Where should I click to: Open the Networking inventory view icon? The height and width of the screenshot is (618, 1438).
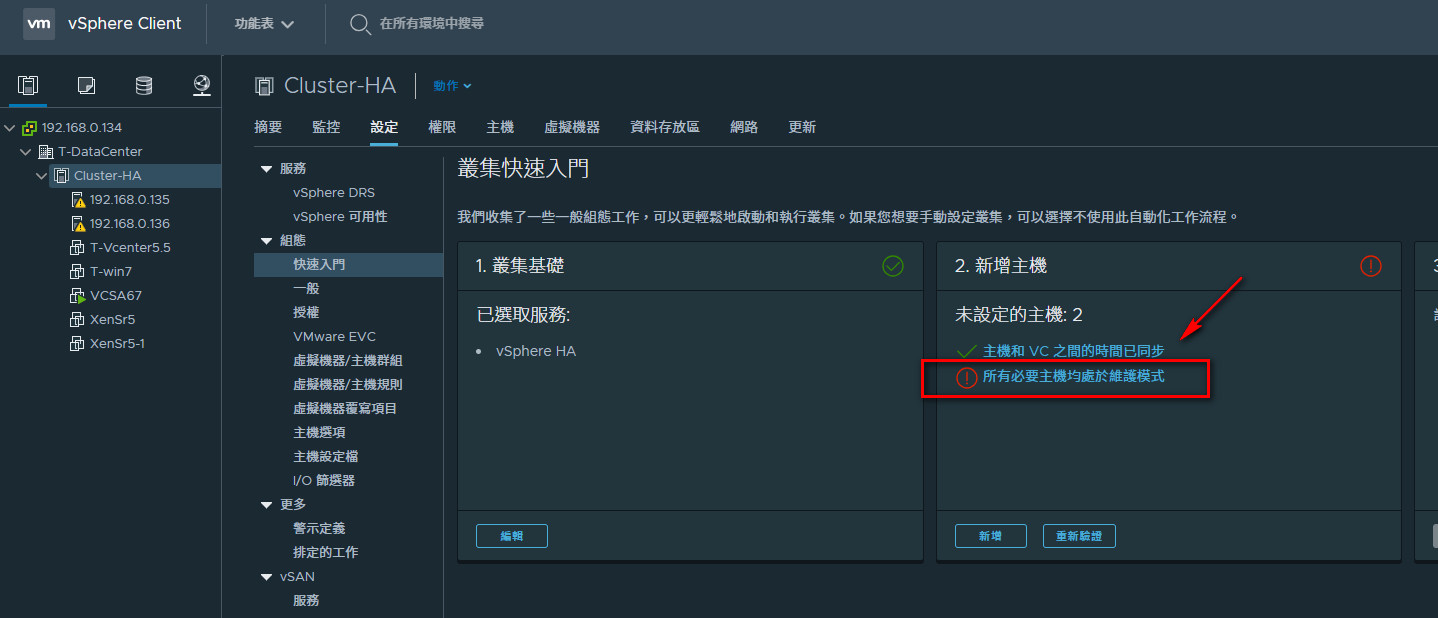pyautogui.click(x=202, y=85)
